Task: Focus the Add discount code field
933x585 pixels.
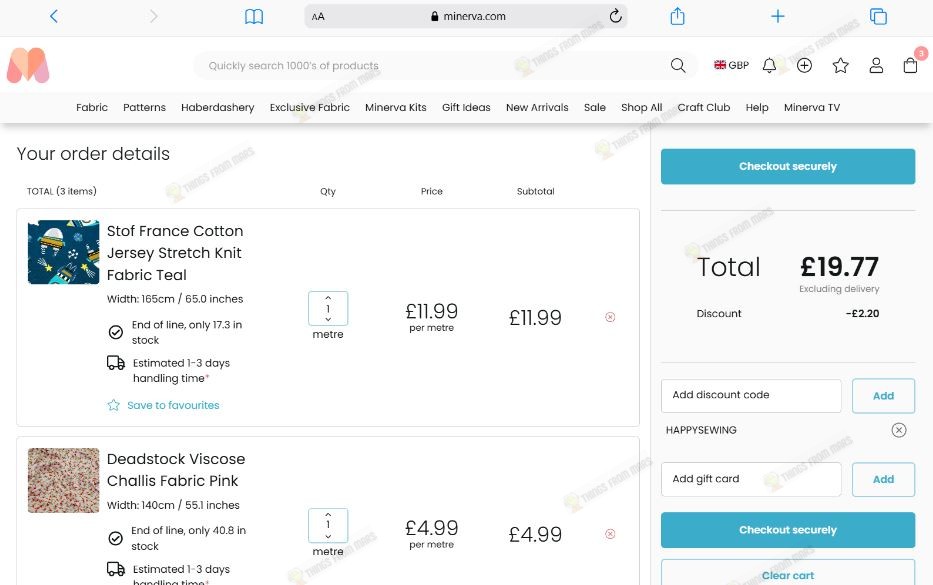Action: (751, 396)
